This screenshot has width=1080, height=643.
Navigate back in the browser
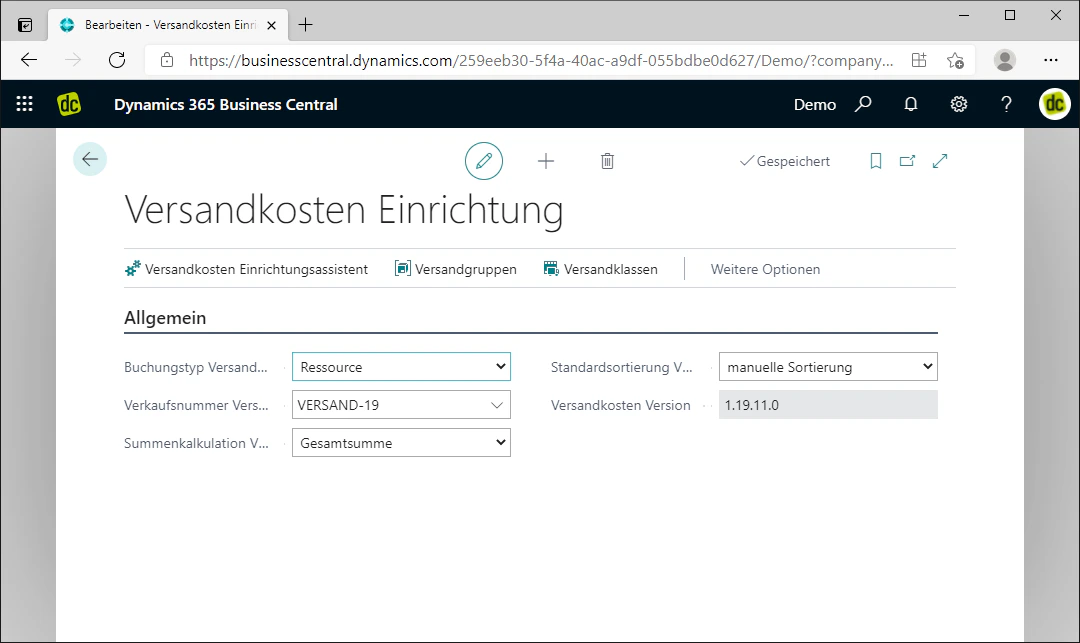click(x=29, y=60)
